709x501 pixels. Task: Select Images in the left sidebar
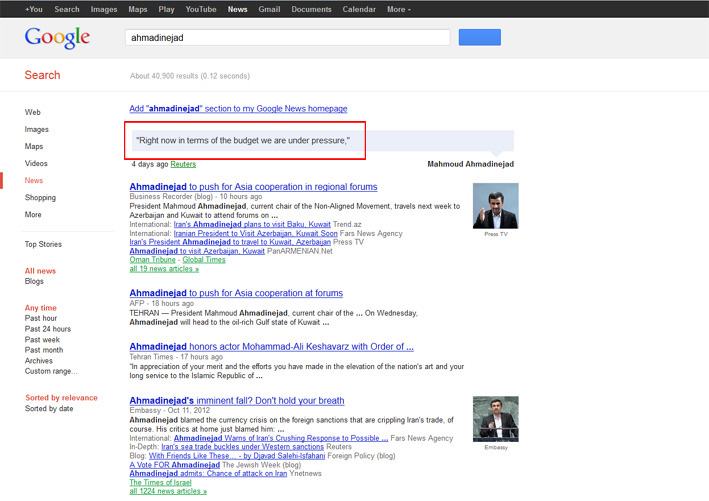point(37,129)
